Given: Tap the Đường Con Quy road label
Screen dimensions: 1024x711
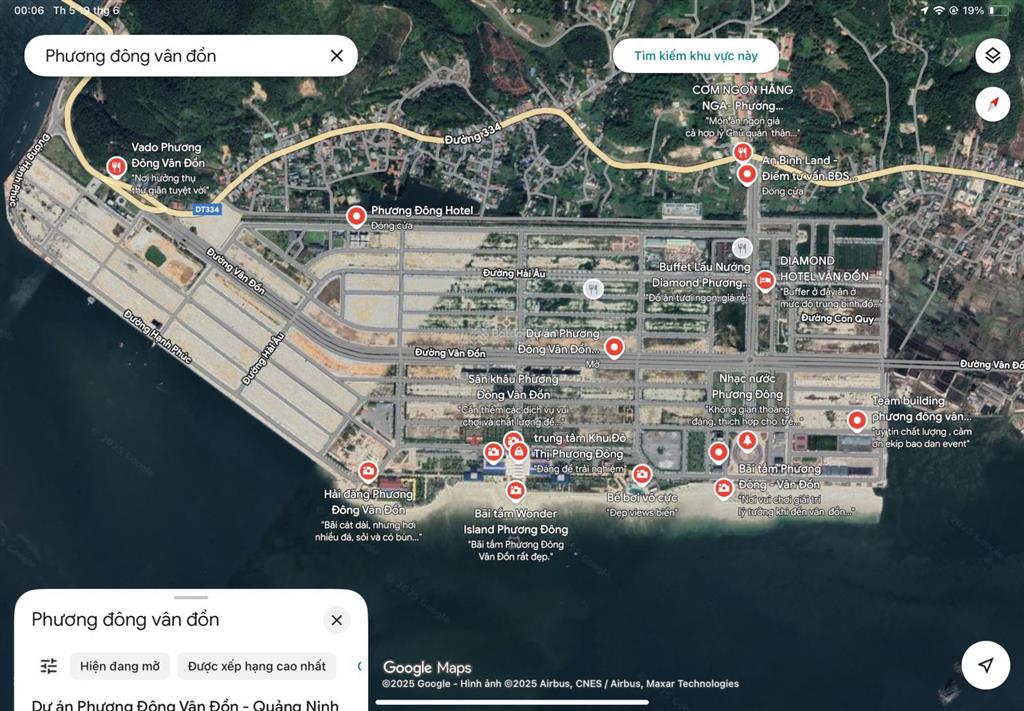Looking at the screenshot, I should pyautogui.click(x=837, y=319).
